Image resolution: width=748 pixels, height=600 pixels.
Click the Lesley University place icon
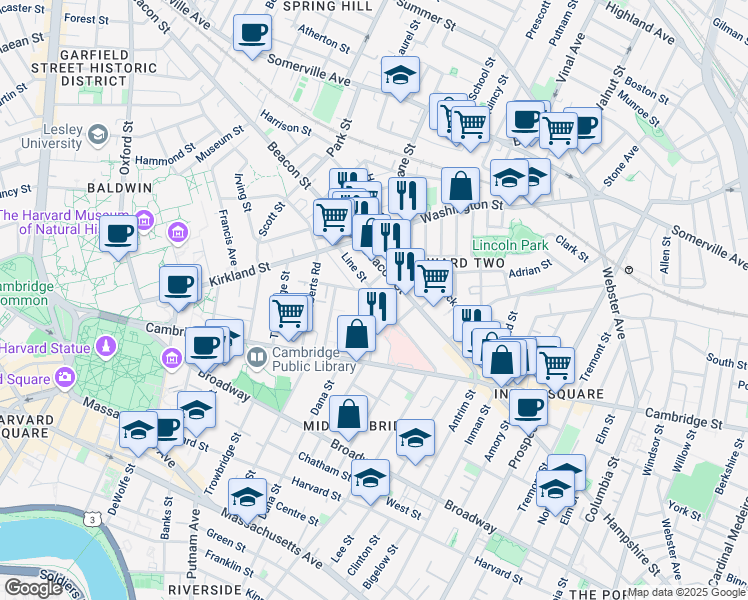tap(98, 135)
